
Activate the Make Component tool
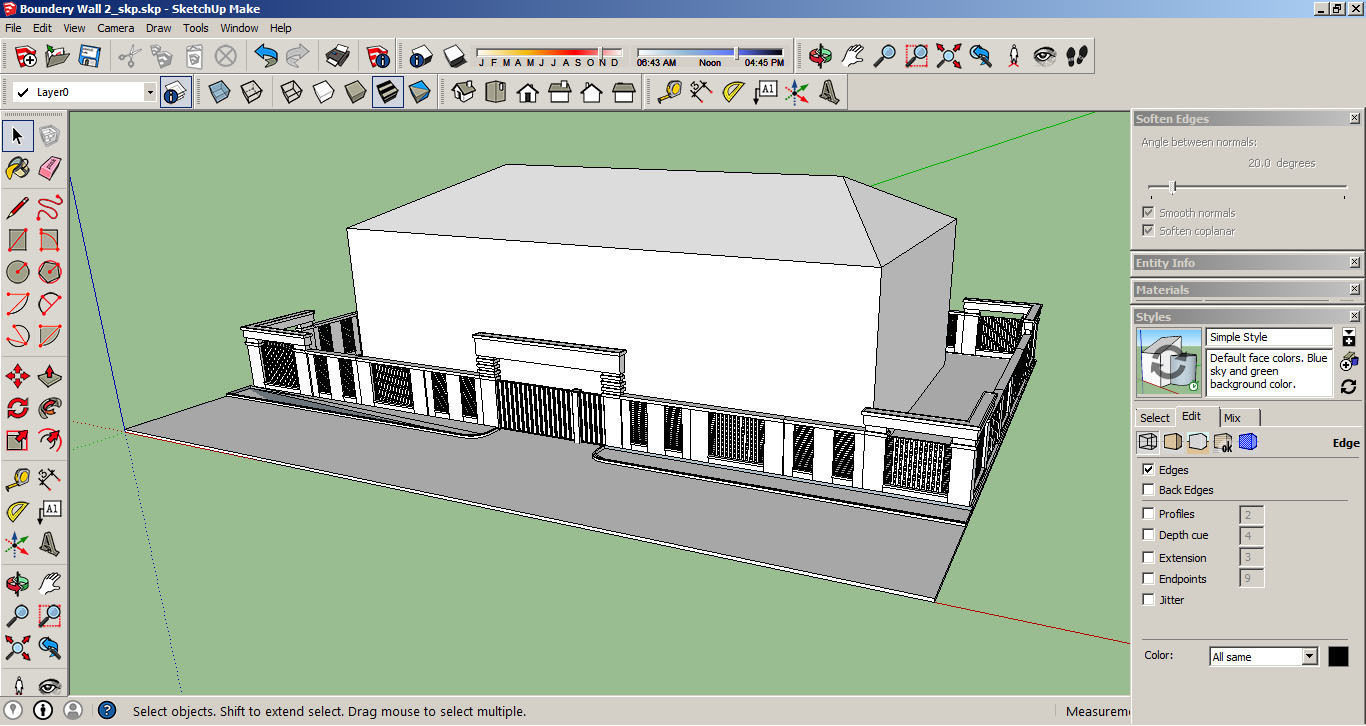[49, 135]
